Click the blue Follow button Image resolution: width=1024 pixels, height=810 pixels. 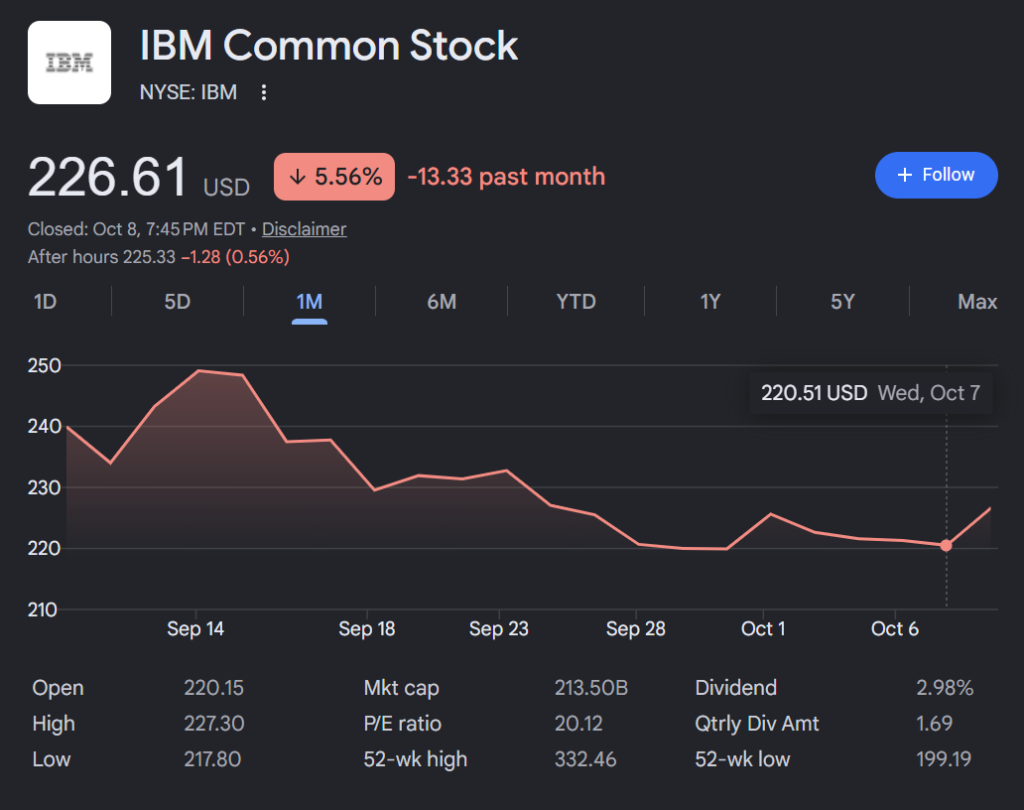(936, 175)
